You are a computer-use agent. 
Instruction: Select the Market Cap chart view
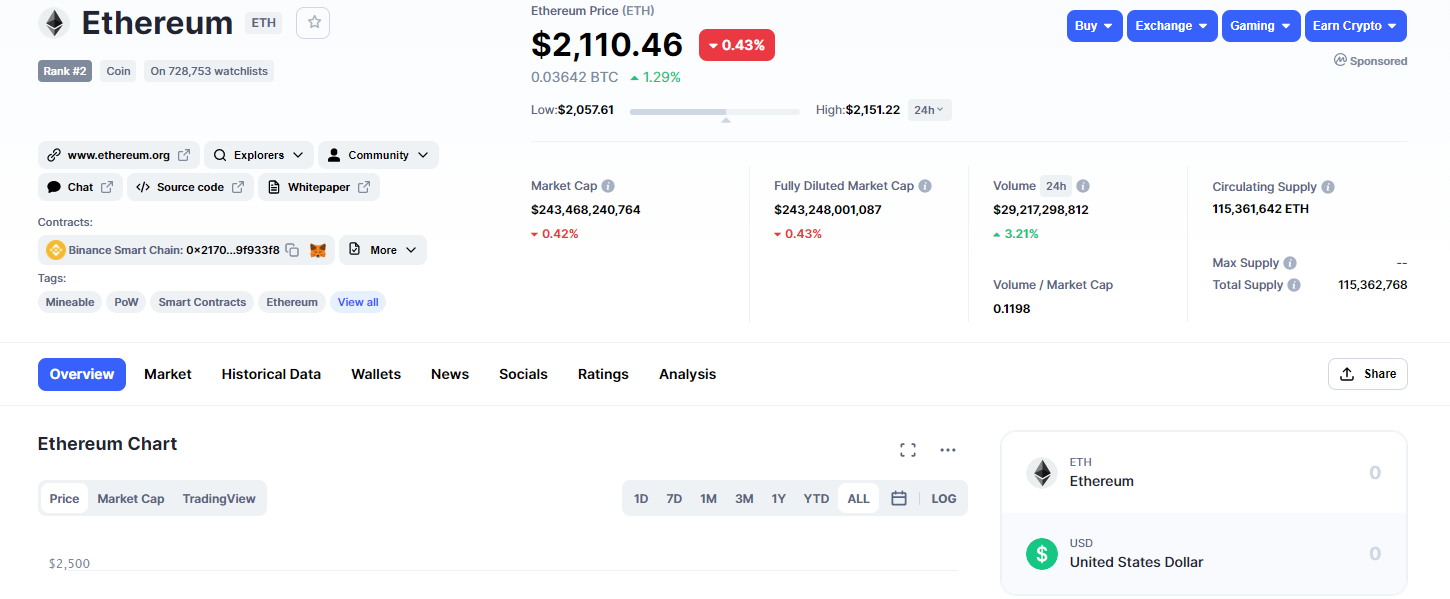tap(131, 498)
